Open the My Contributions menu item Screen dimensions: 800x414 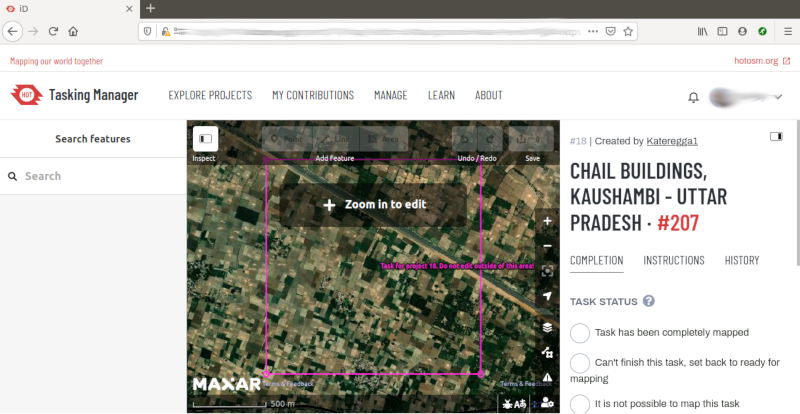313,95
